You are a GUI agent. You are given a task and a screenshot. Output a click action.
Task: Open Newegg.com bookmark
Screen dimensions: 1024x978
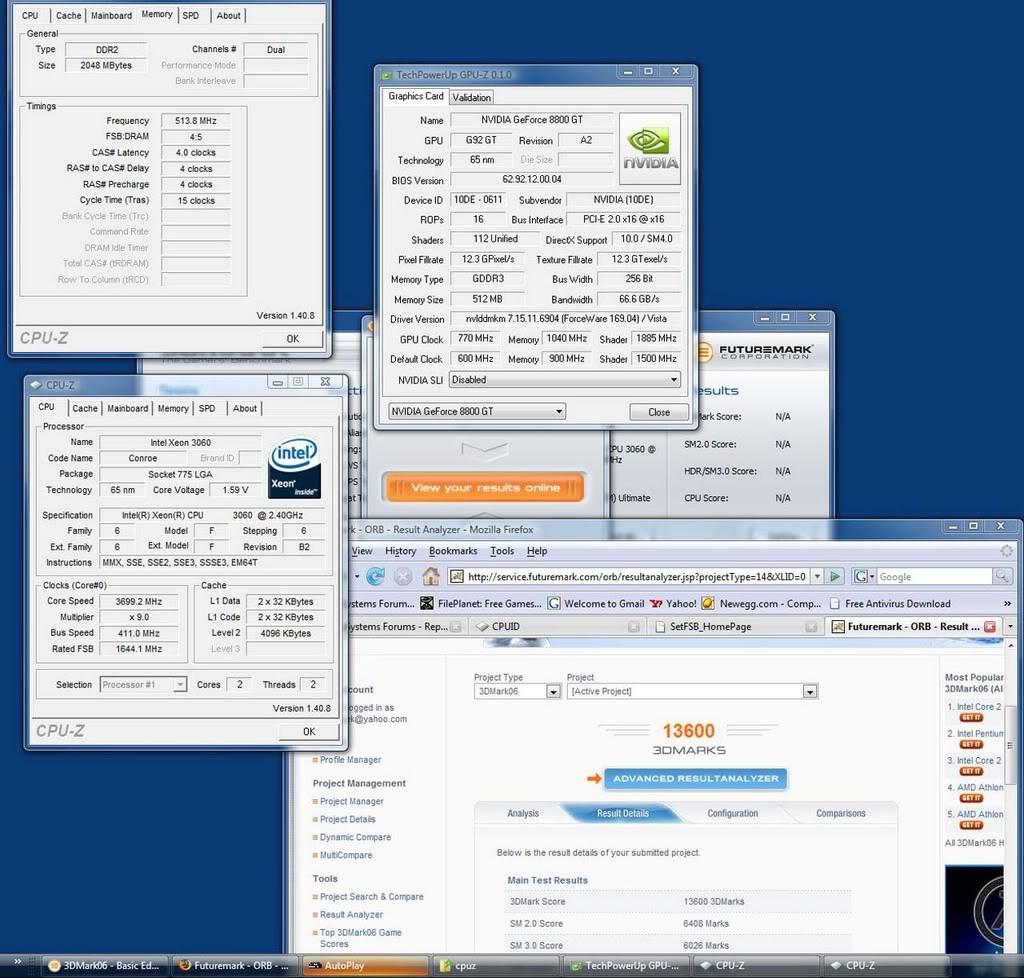[x=761, y=603]
